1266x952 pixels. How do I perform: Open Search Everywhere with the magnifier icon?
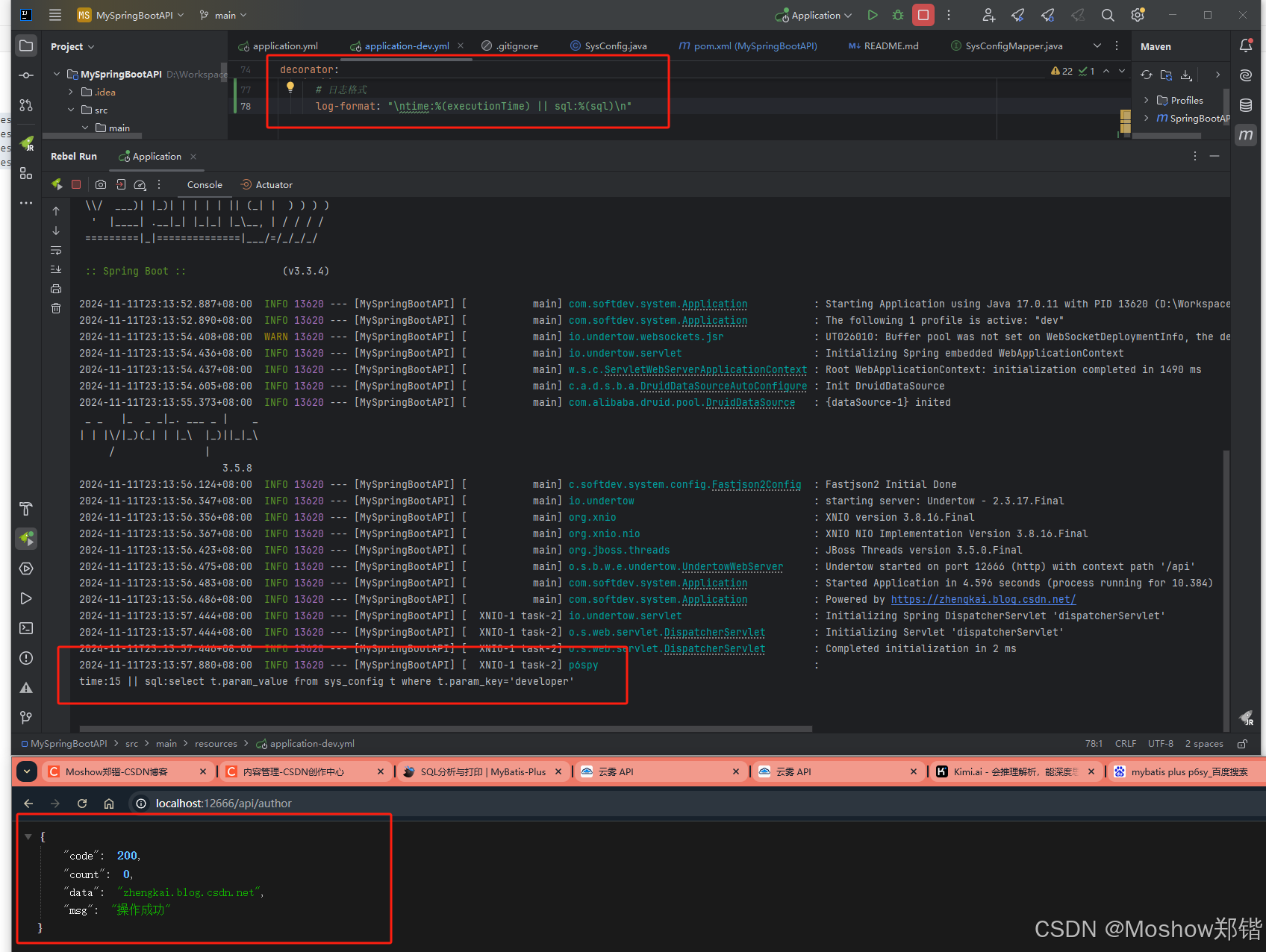(1108, 15)
